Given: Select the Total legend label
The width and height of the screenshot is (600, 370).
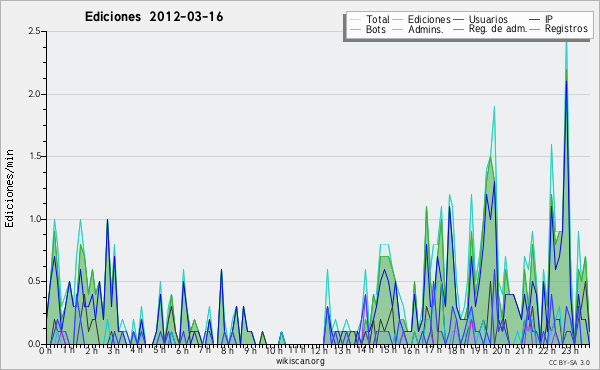Looking at the screenshot, I should [378, 19].
